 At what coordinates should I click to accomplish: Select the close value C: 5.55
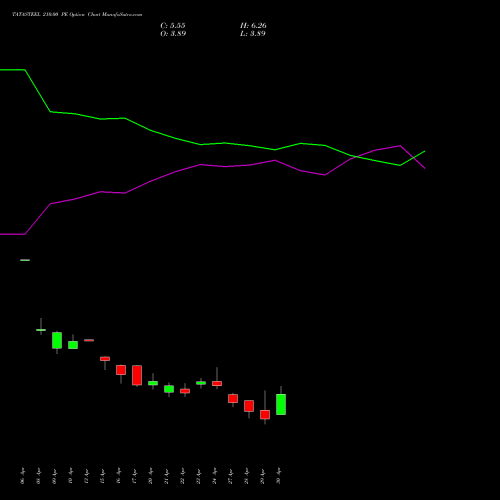pyautogui.click(x=173, y=25)
